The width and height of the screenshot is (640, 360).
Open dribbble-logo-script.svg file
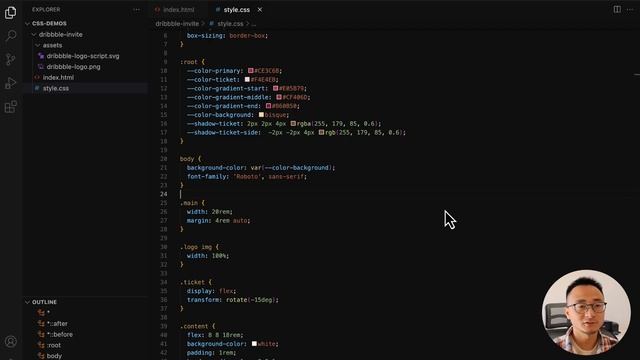83,56
